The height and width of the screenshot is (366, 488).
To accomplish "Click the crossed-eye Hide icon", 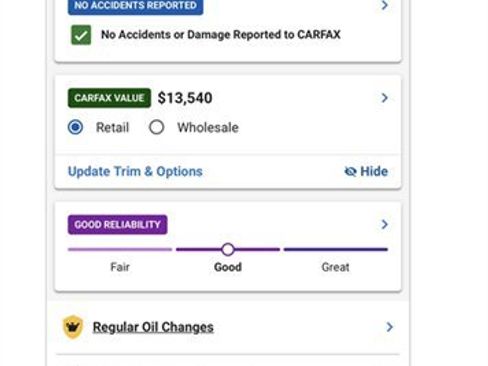I will (350, 171).
